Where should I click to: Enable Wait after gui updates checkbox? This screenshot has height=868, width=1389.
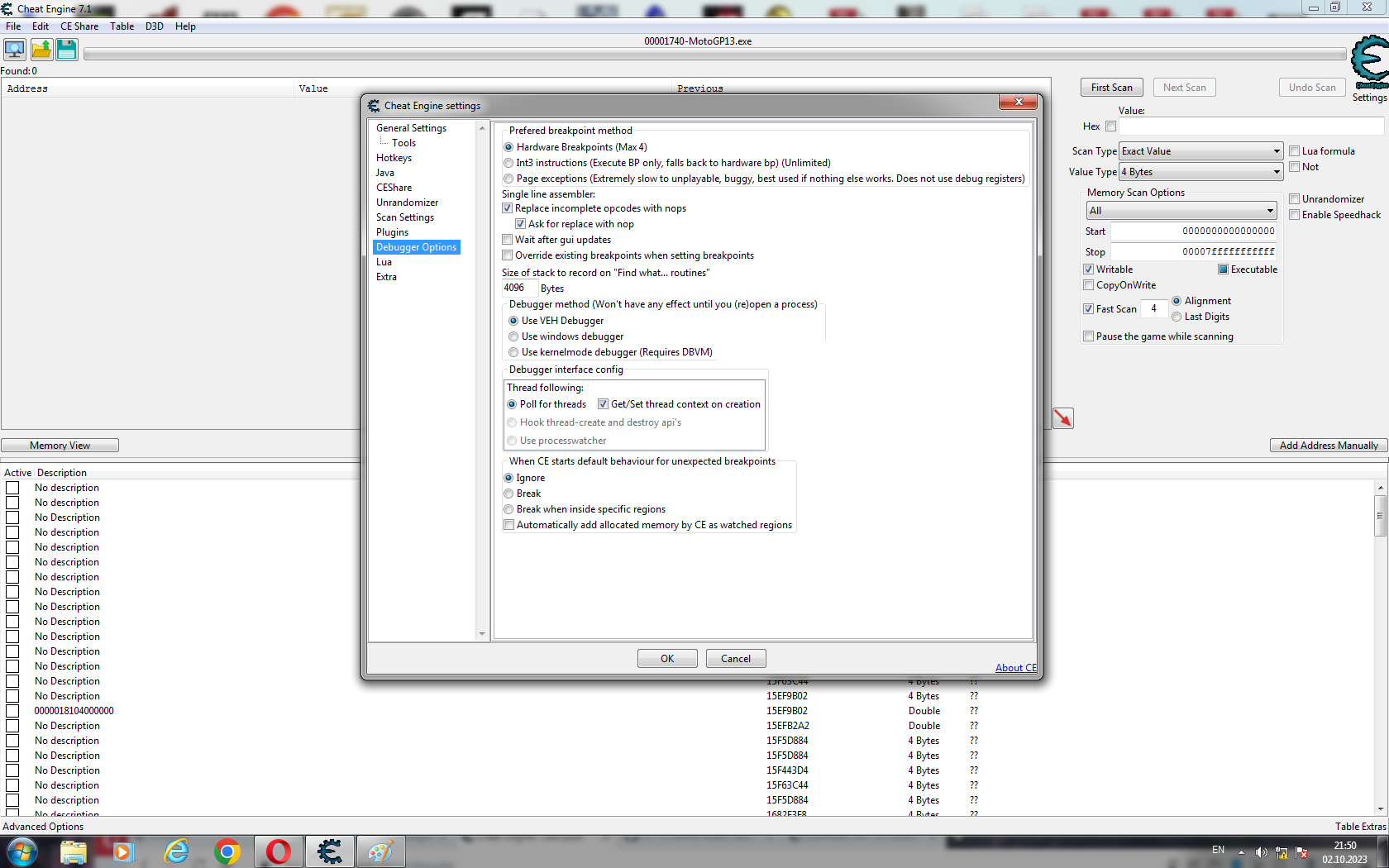point(508,240)
